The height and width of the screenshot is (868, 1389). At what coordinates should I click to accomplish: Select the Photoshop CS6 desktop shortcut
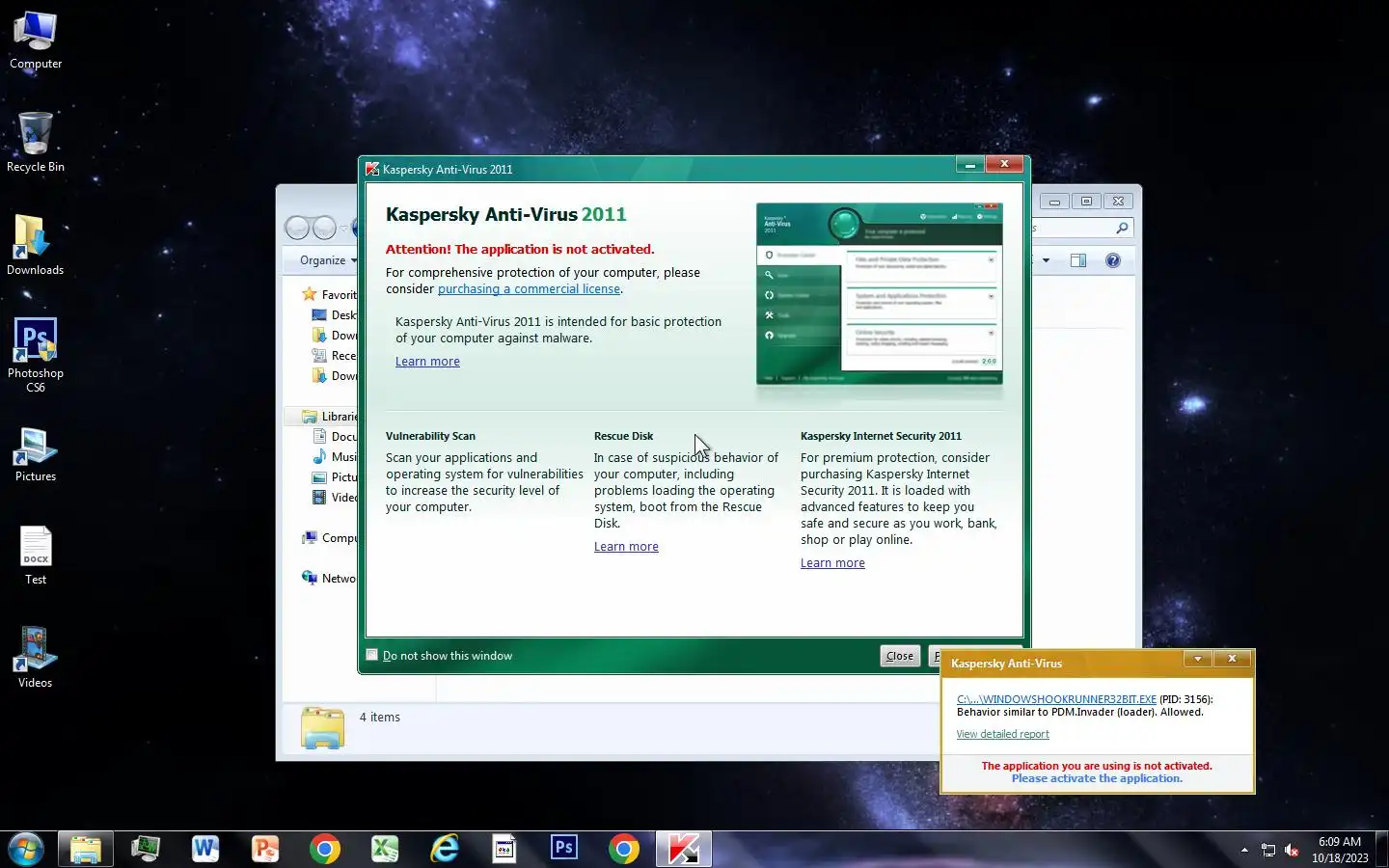point(36,355)
